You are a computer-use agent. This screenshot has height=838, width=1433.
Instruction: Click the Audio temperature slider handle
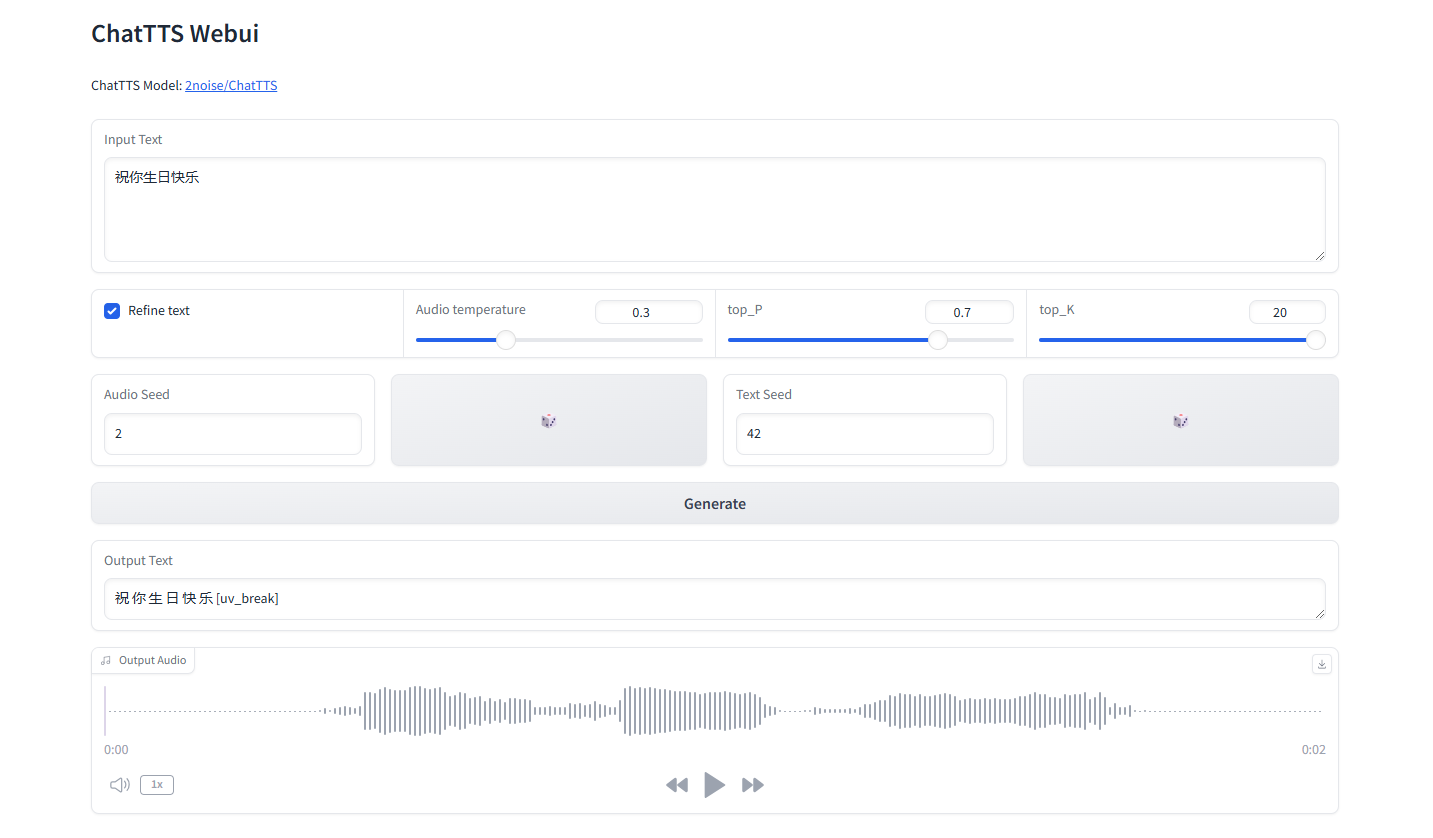point(506,340)
